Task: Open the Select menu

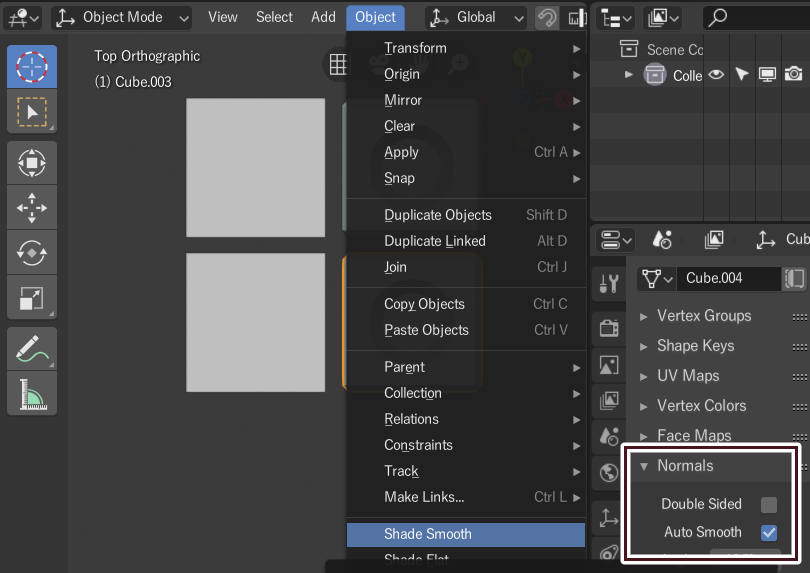Action: coord(274,17)
